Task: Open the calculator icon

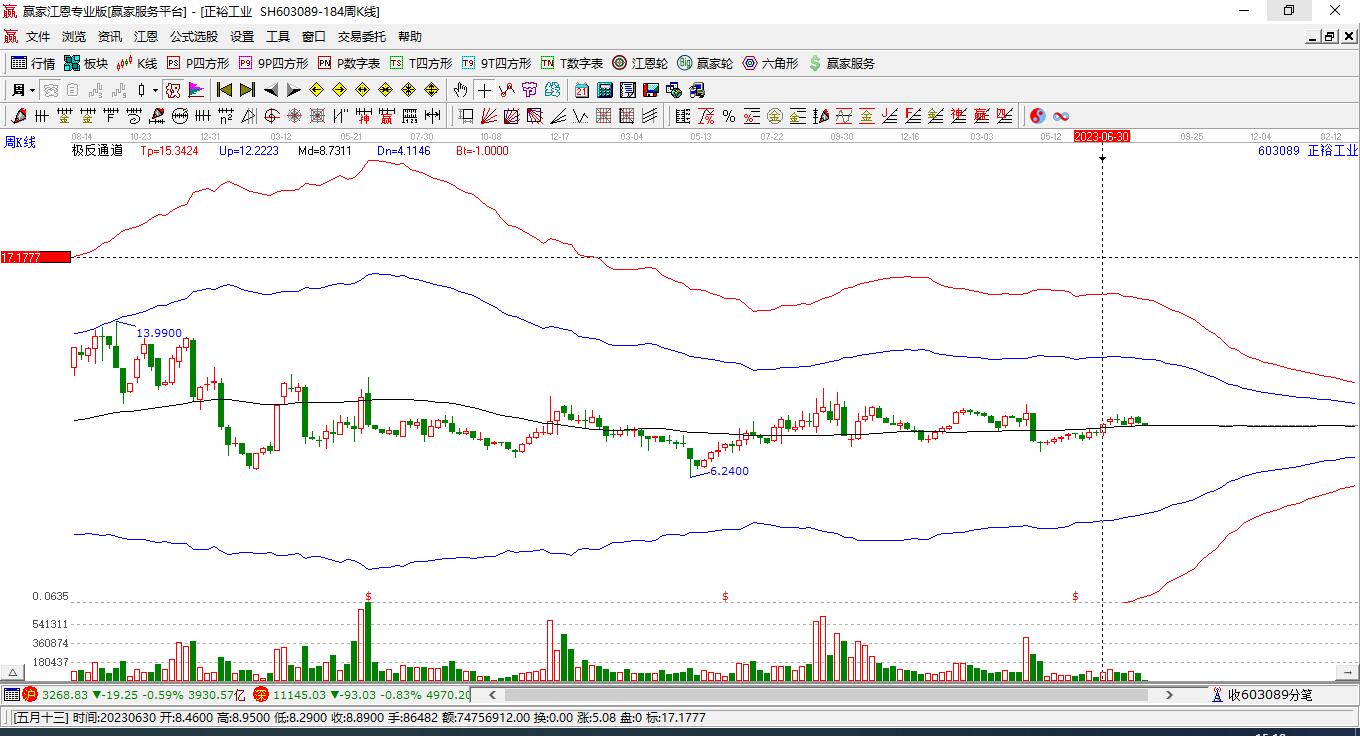Action: coord(605,90)
